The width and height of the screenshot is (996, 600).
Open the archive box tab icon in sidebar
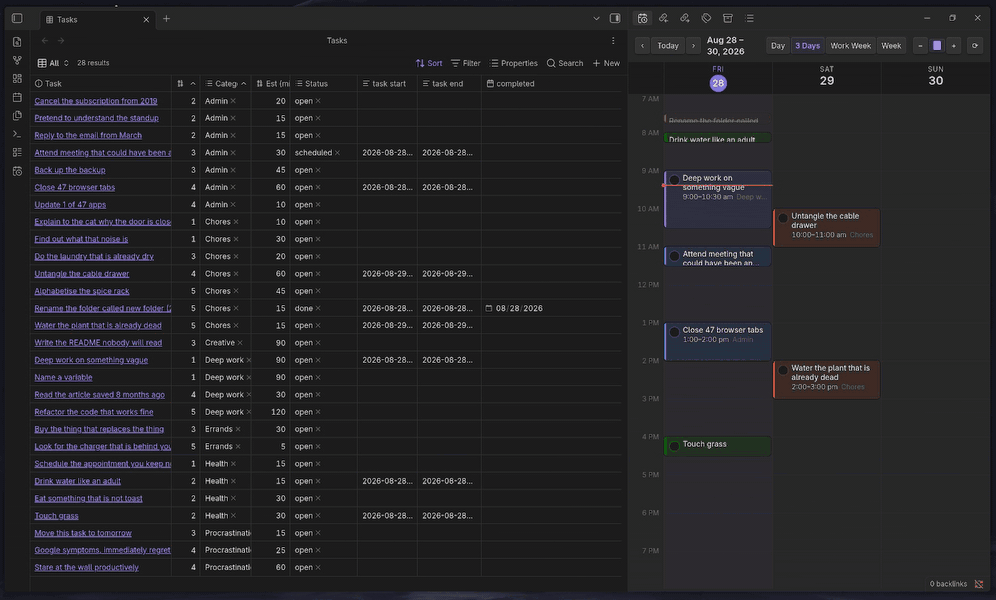[728, 18]
